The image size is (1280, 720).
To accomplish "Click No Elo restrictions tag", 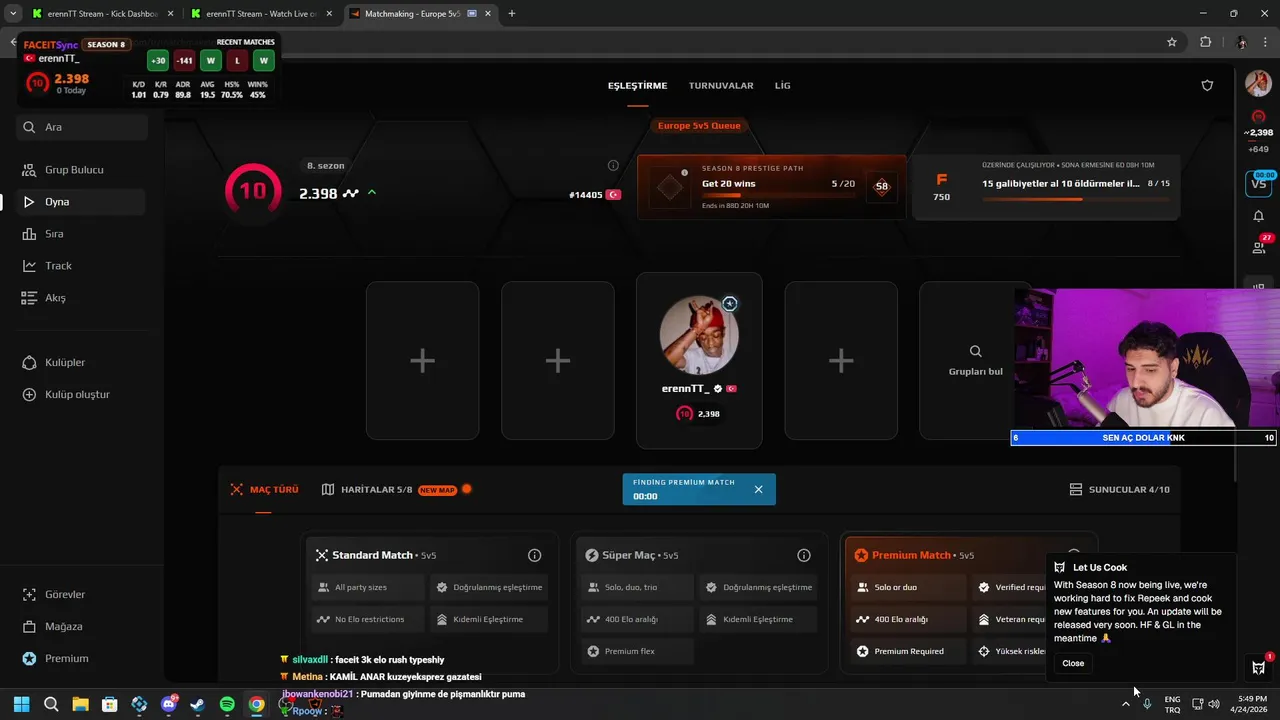I will 368,620.
